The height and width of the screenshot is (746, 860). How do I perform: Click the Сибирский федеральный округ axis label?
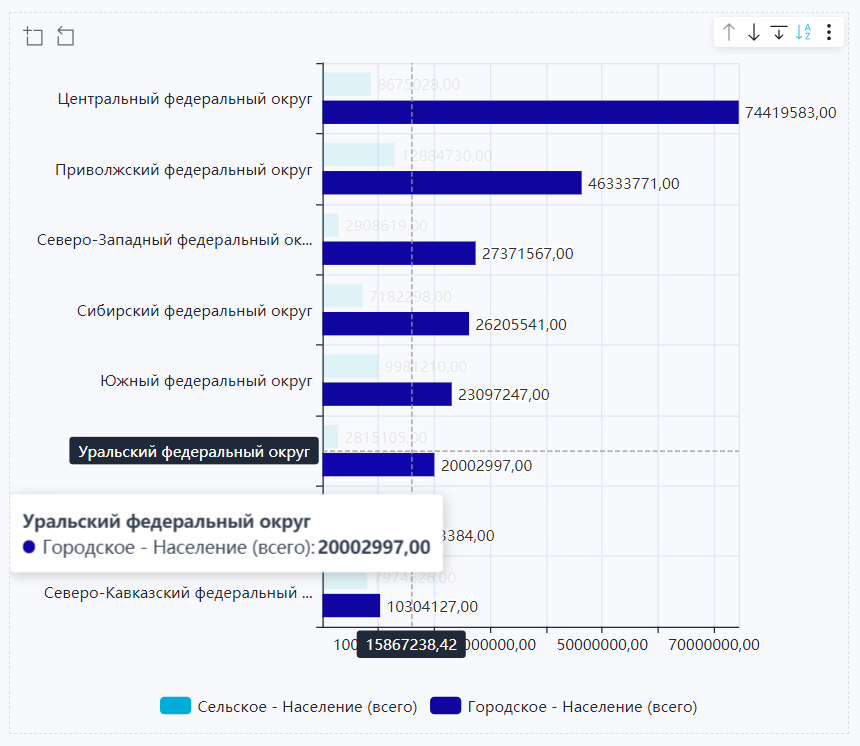195,310
